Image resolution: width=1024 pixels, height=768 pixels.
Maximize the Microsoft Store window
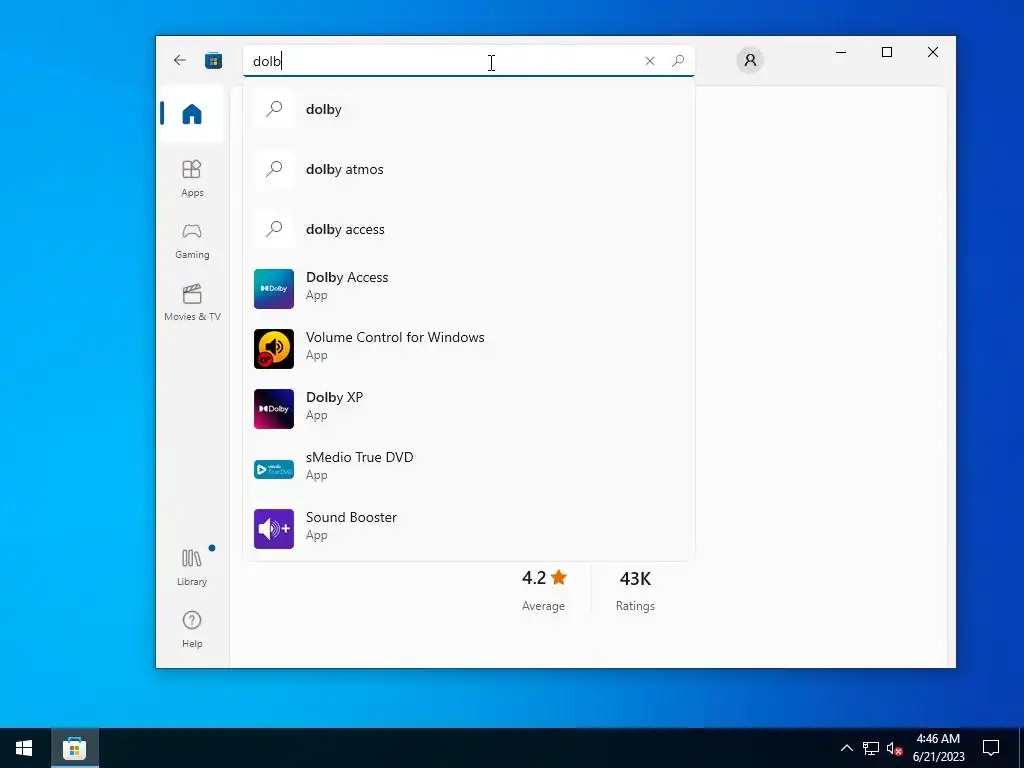coord(887,52)
